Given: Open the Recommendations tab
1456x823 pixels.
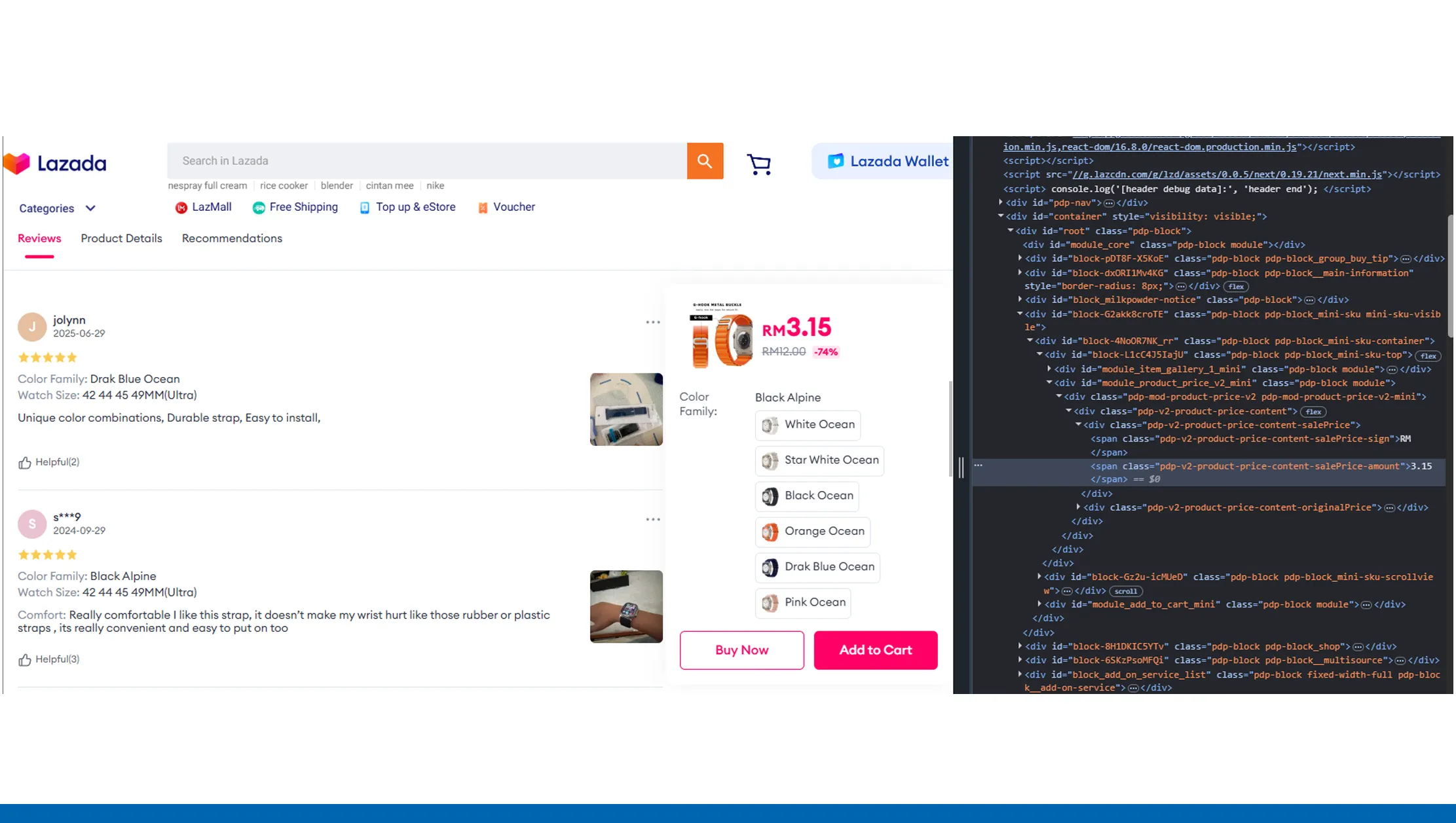Looking at the screenshot, I should click(x=232, y=238).
